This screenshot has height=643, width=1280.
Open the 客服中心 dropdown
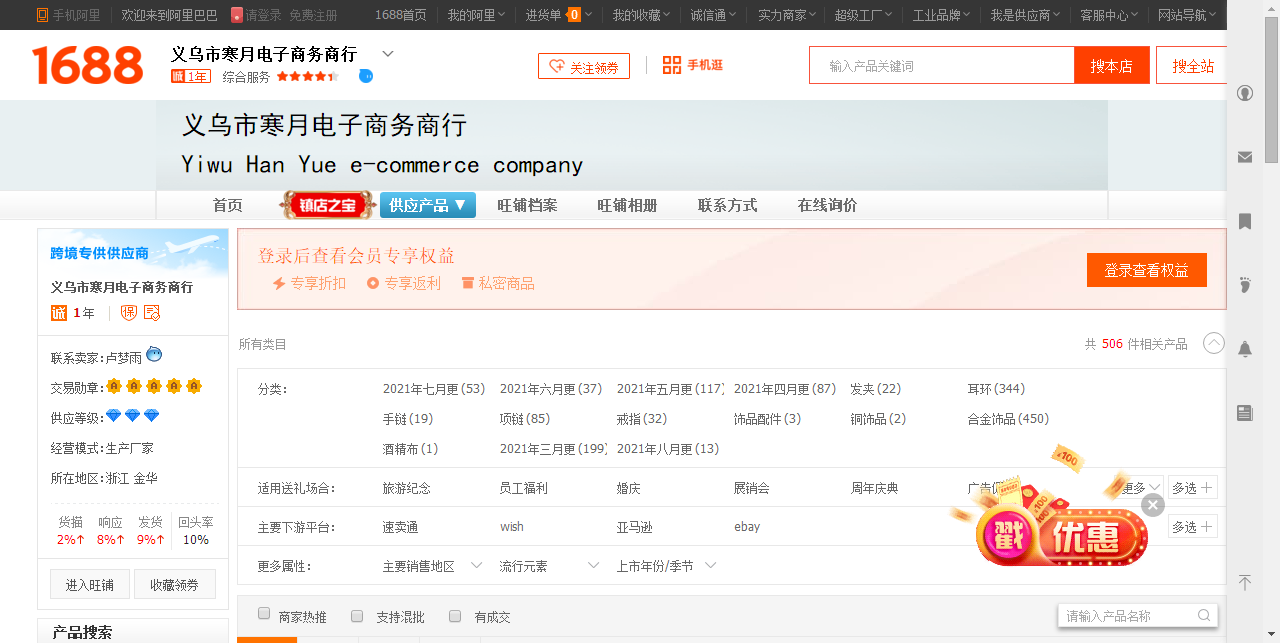(1109, 15)
